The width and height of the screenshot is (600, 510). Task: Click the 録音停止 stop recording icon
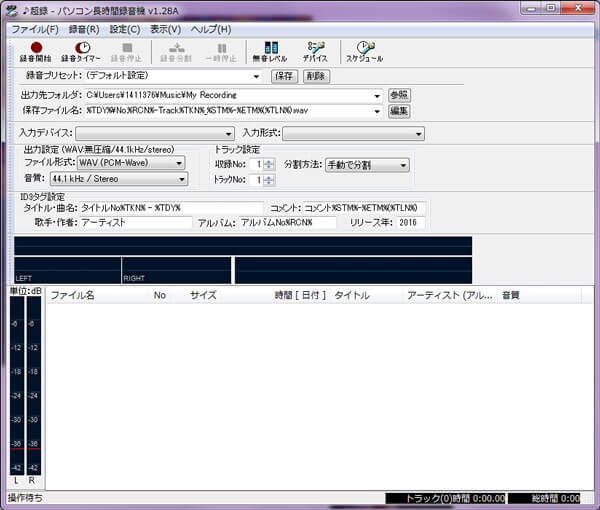click(x=127, y=51)
